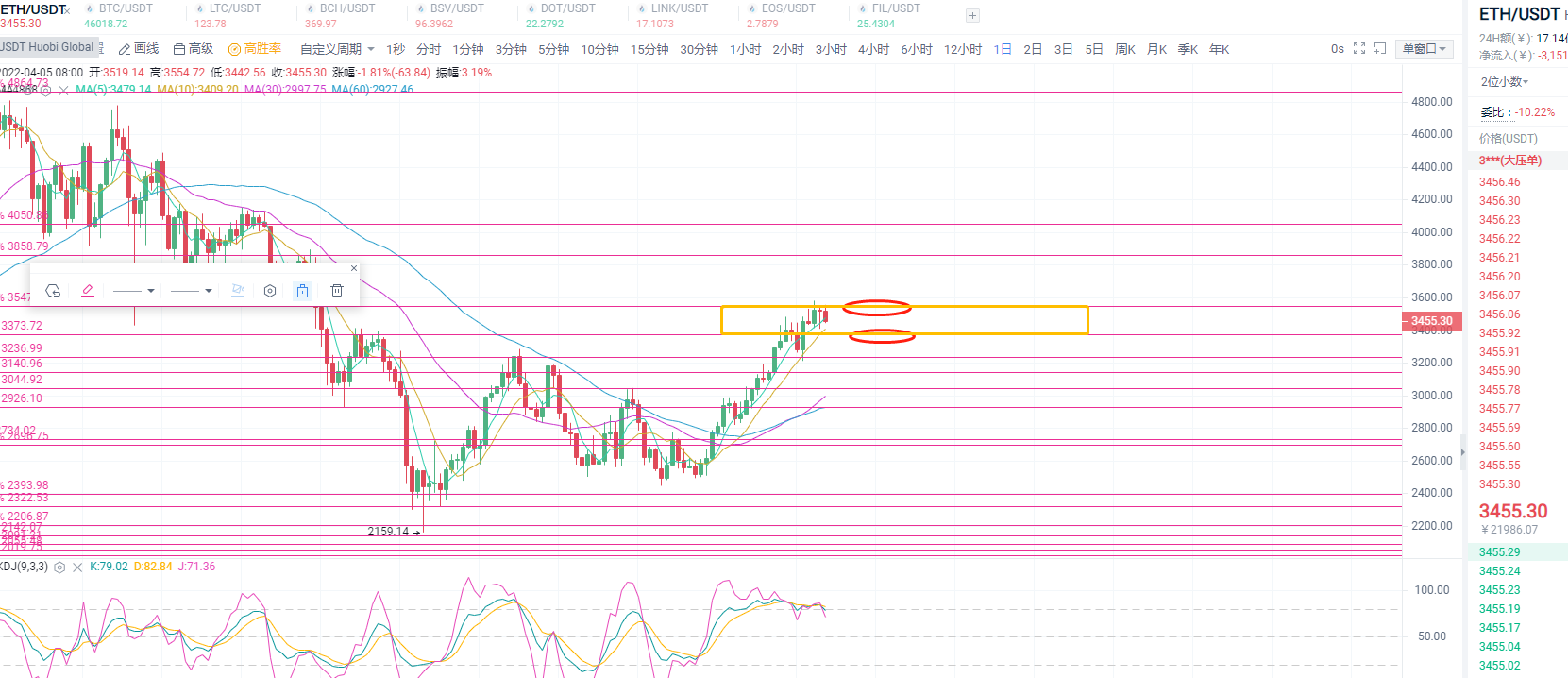Image resolution: width=1568 pixels, height=678 pixels.
Task: Add a new symbol tab with plus
Action: 973,15
